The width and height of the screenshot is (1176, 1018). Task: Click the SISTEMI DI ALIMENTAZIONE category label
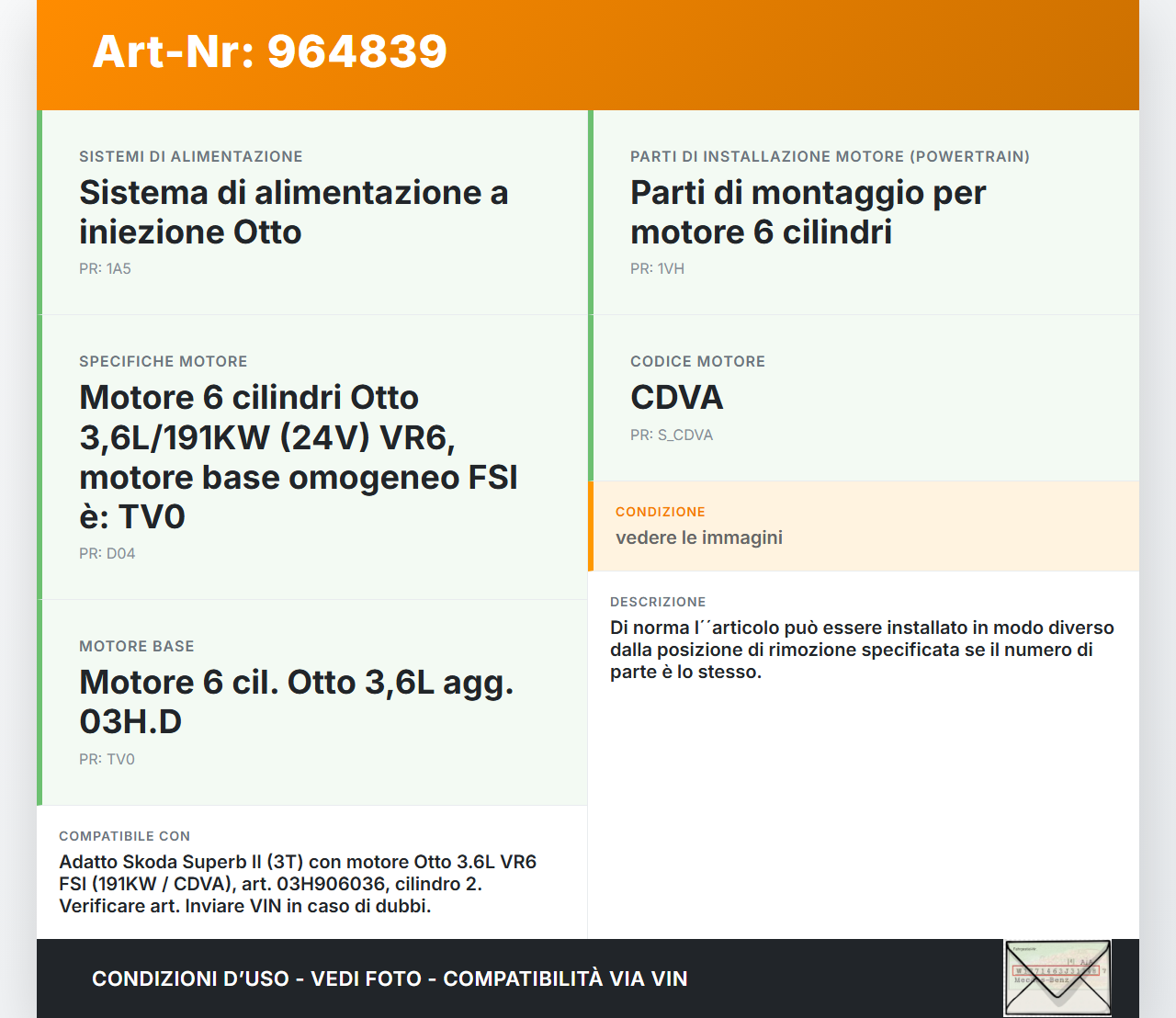pos(190,157)
